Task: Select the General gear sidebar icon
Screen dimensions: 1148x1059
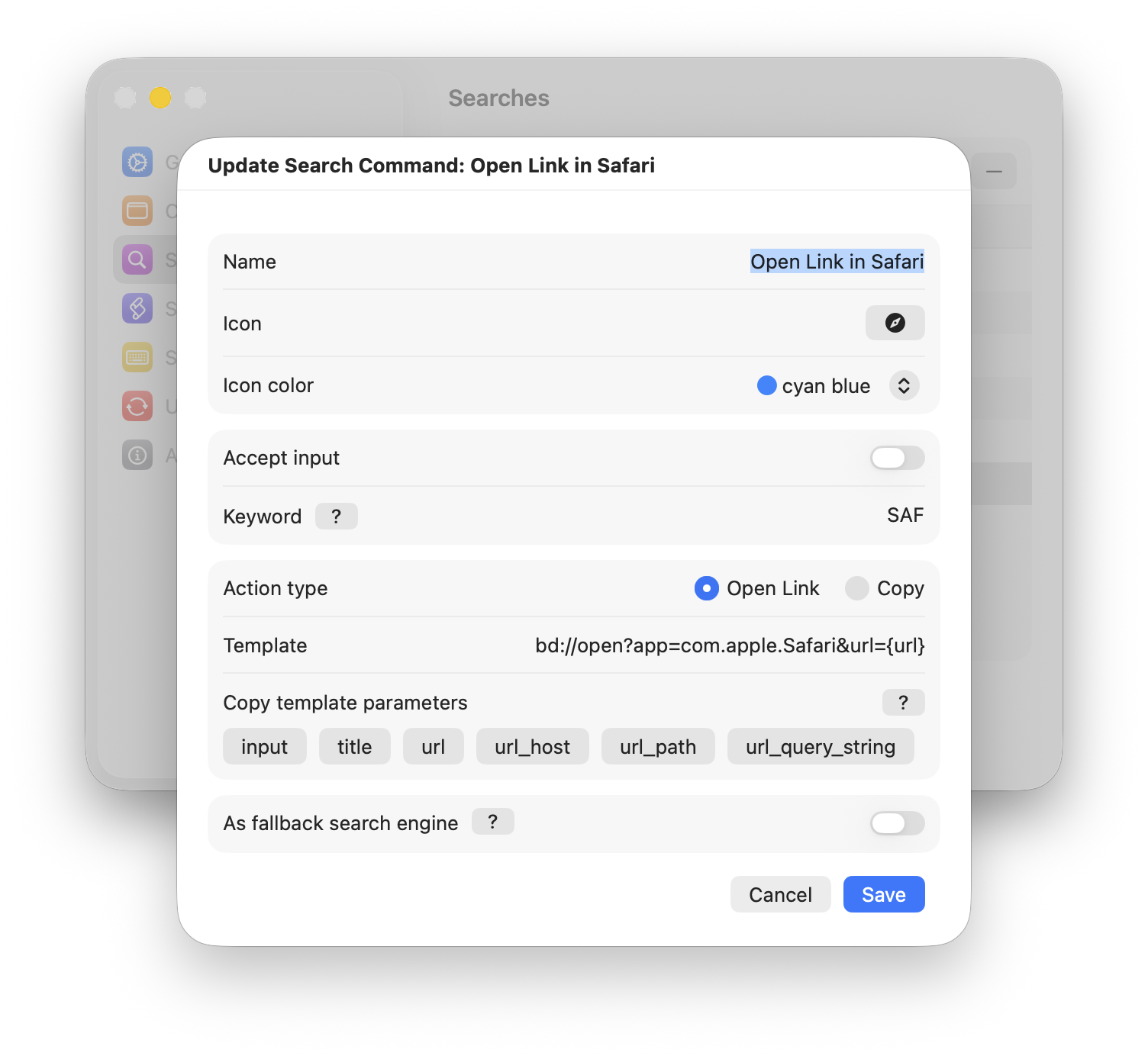Action: coord(137,163)
